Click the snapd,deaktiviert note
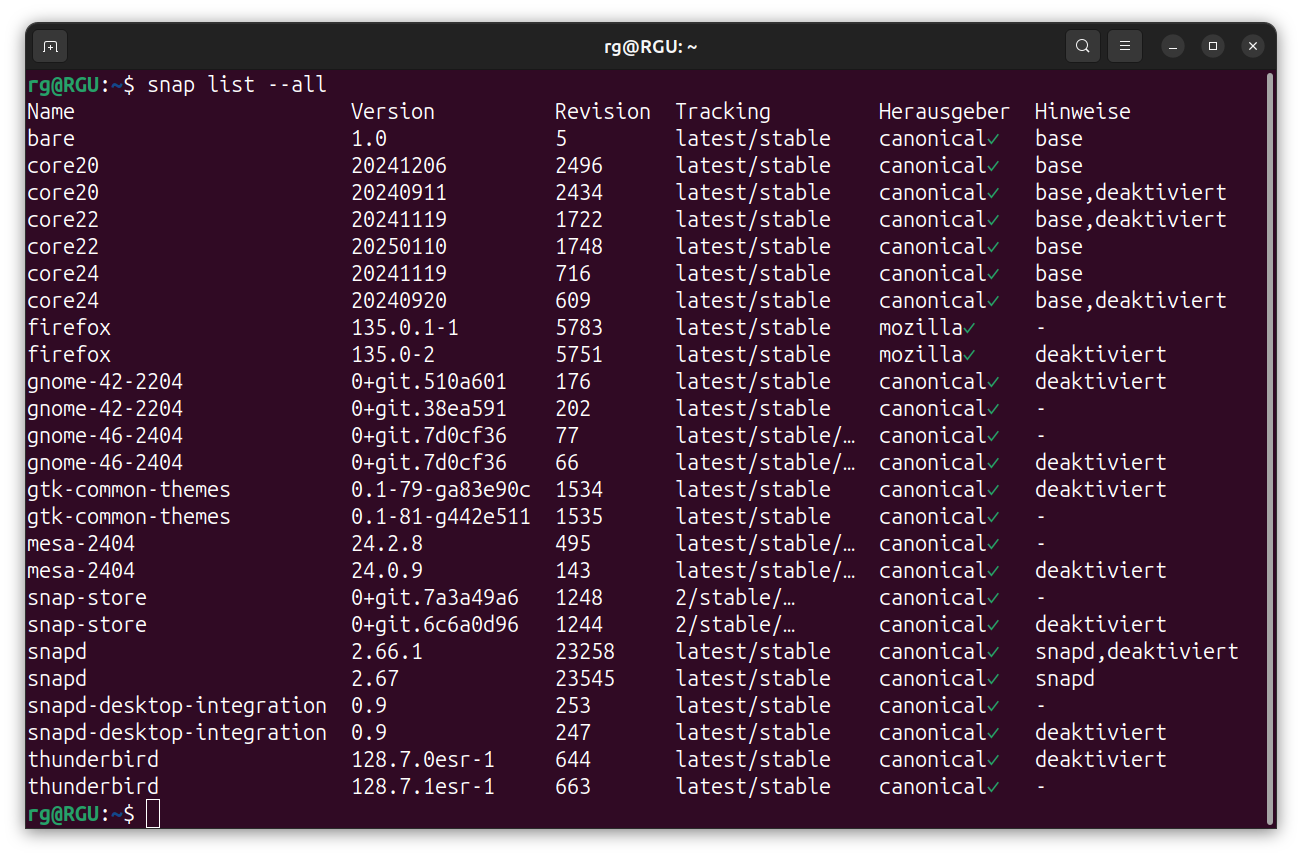Viewport: 1302px width, 857px height. click(1137, 652)
